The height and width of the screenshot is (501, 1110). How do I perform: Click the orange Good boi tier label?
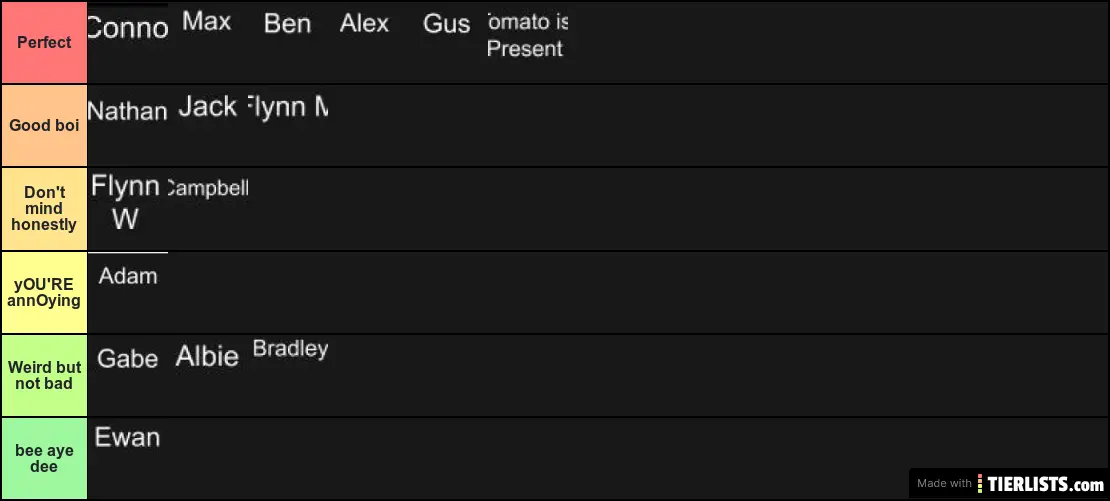coord(44,126)
